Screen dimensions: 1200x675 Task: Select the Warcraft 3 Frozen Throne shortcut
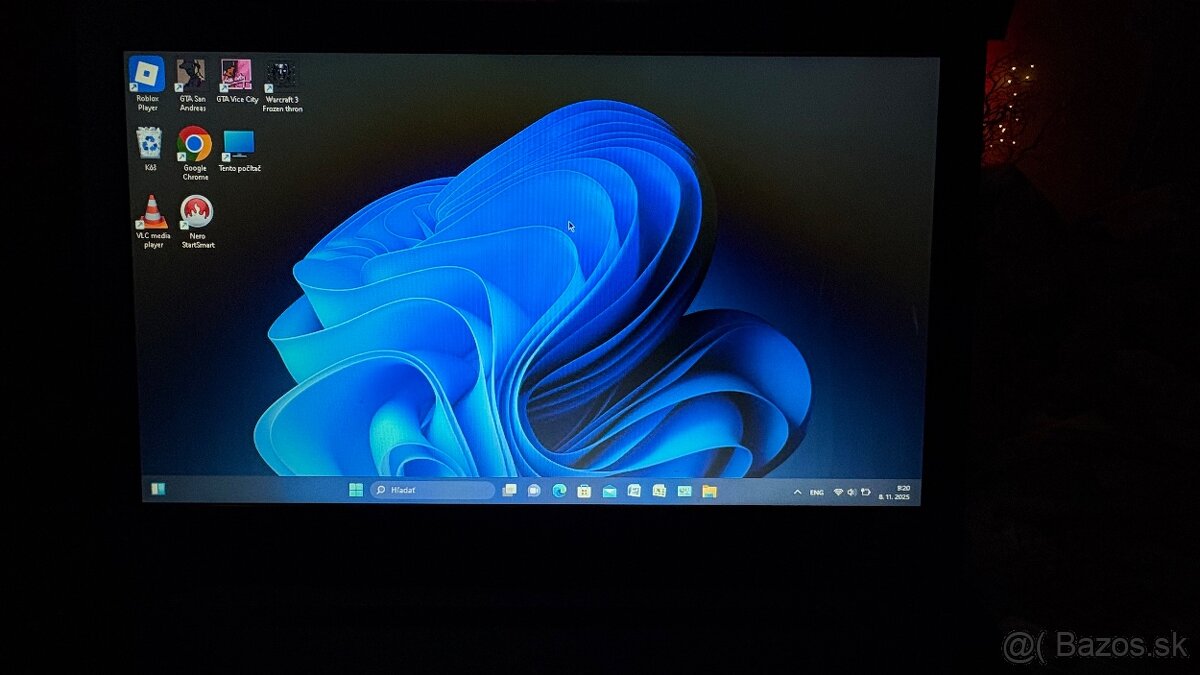pyautogui.click(x=282, y=76)
